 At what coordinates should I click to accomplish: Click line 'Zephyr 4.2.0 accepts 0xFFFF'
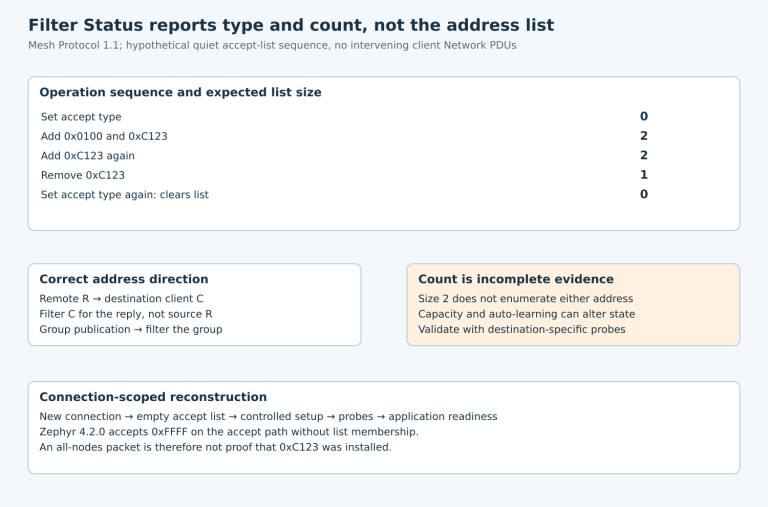229,432
